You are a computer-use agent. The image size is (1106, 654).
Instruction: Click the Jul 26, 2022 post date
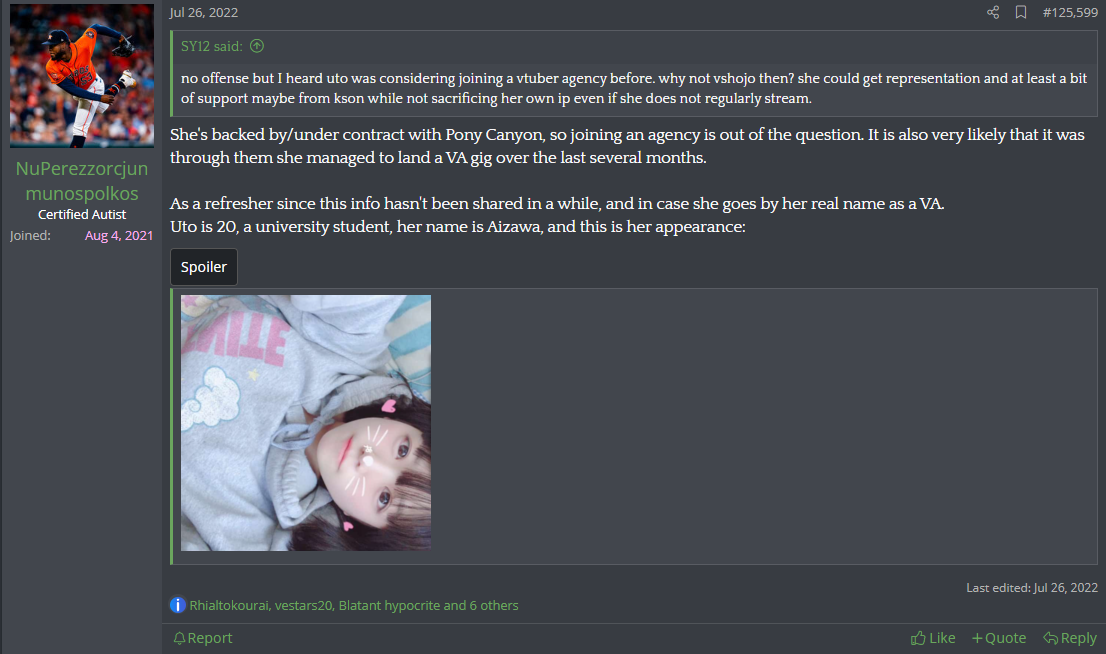coord(203,12)
